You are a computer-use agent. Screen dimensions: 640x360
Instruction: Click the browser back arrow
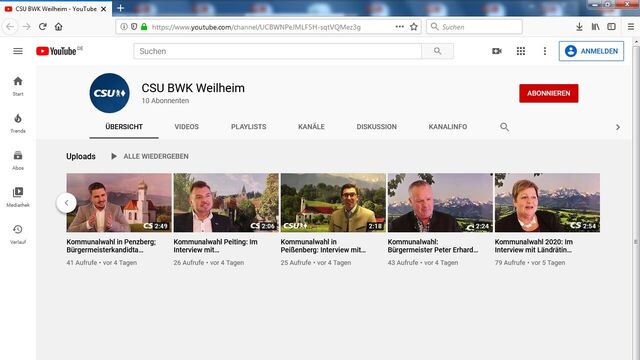point(10,27)
